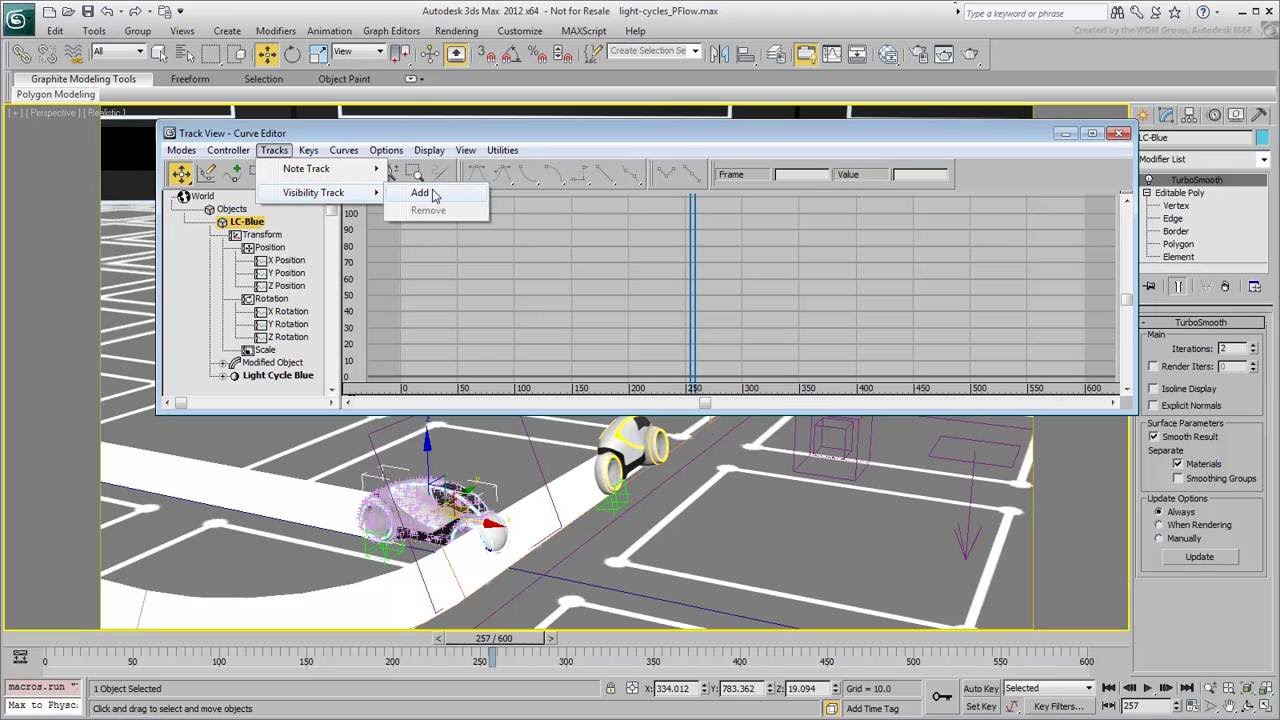1280x720 pixels.
Task: Open the Graph Editors main menu
Action: (391, 31)
